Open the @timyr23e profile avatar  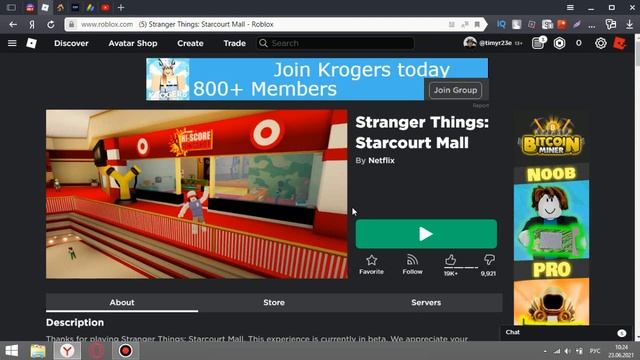coord(470,42)
